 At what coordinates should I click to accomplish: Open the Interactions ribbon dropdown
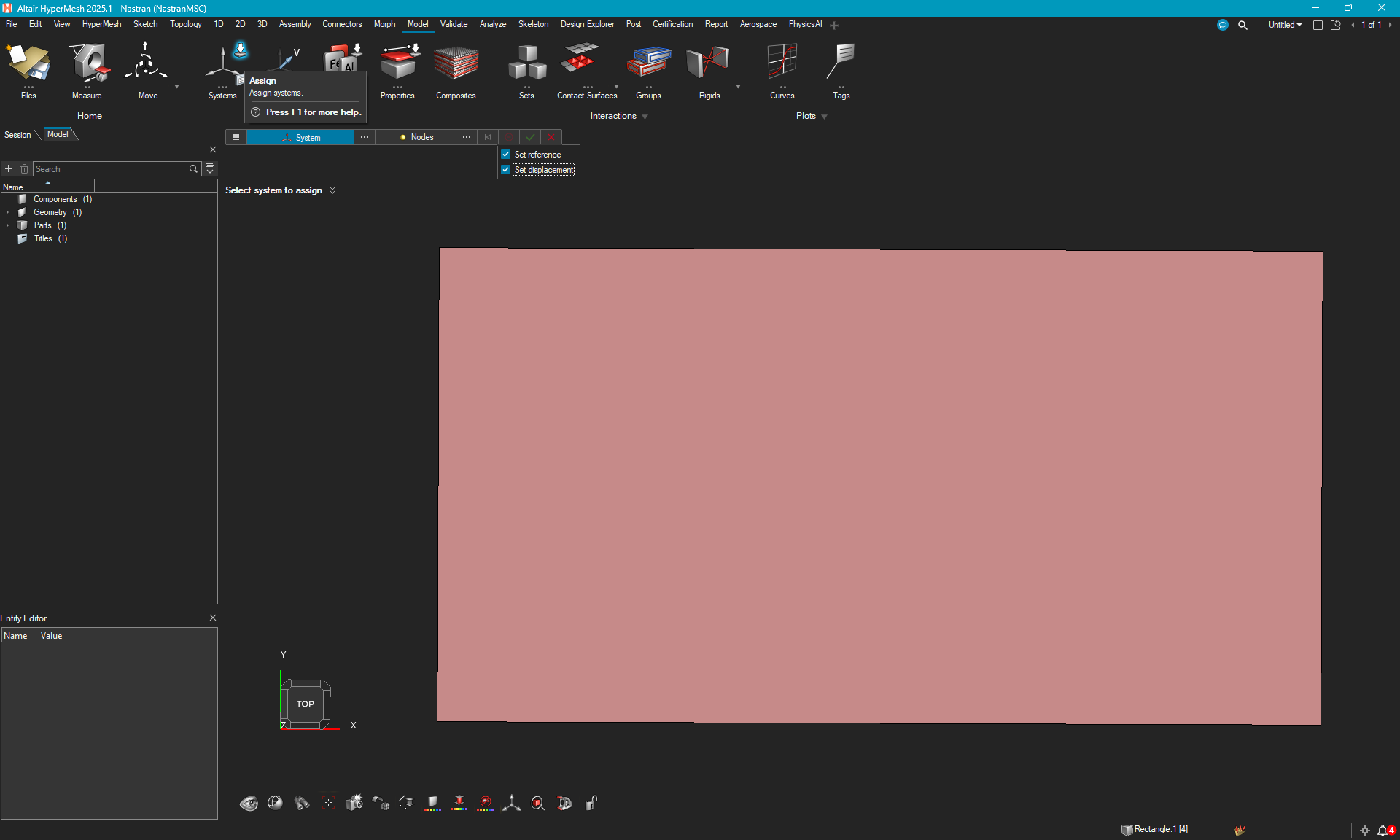(x=645, y=115)
